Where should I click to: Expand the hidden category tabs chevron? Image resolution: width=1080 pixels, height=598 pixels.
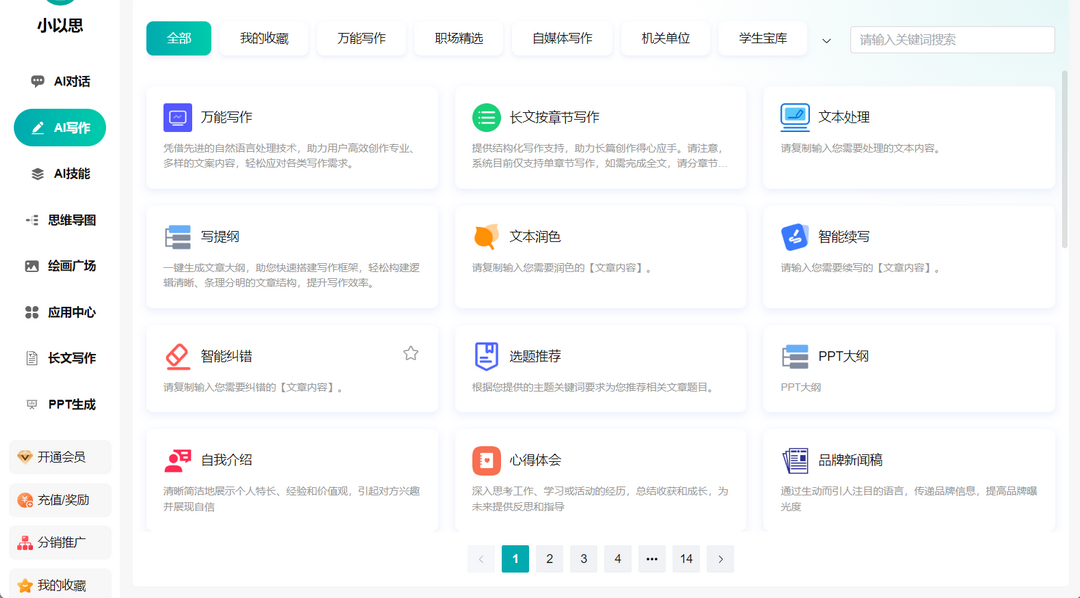point(826,39)
